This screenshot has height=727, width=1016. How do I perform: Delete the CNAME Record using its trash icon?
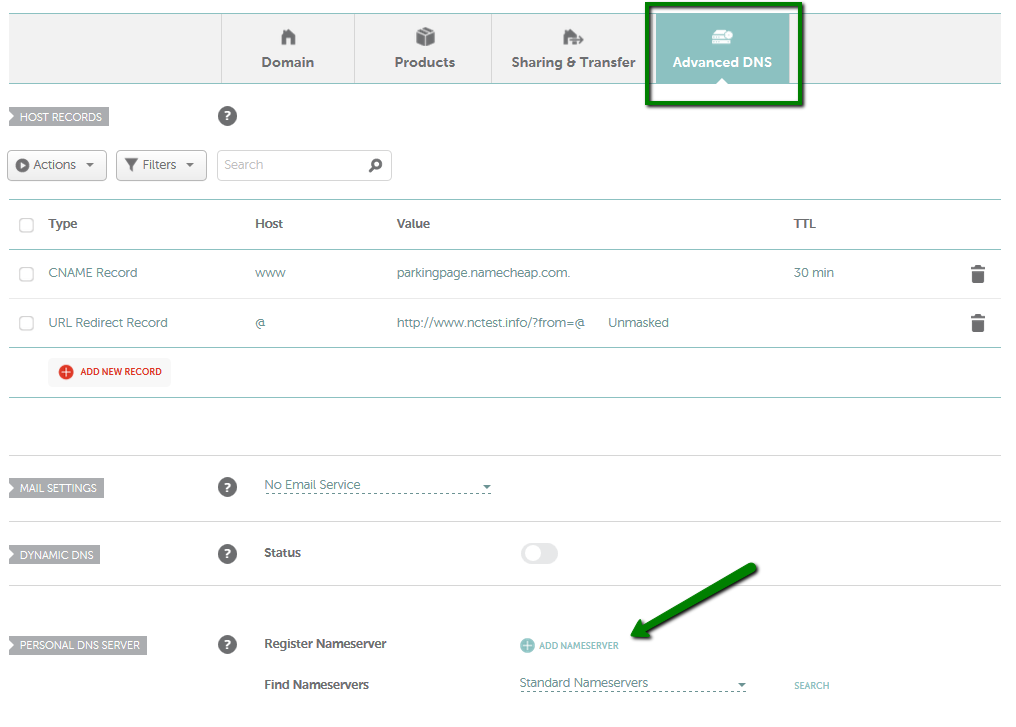tap(978, 273)
